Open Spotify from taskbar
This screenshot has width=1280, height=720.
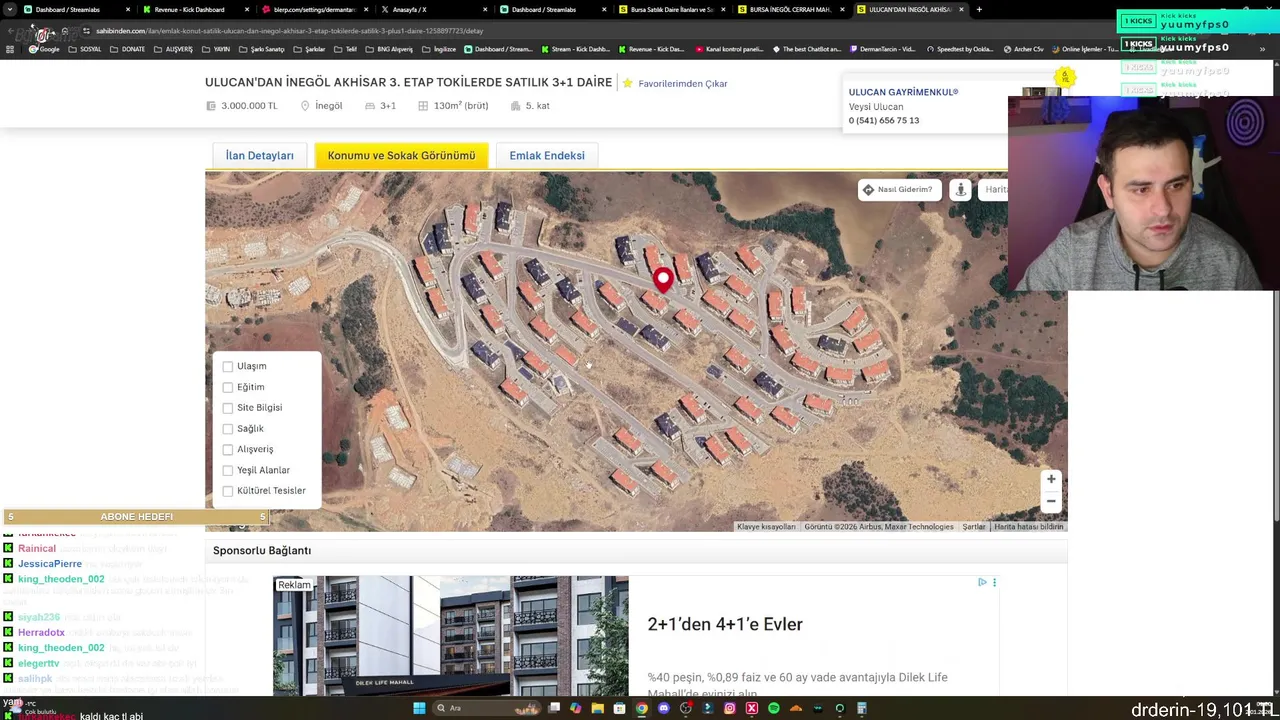tap(773, 708)
